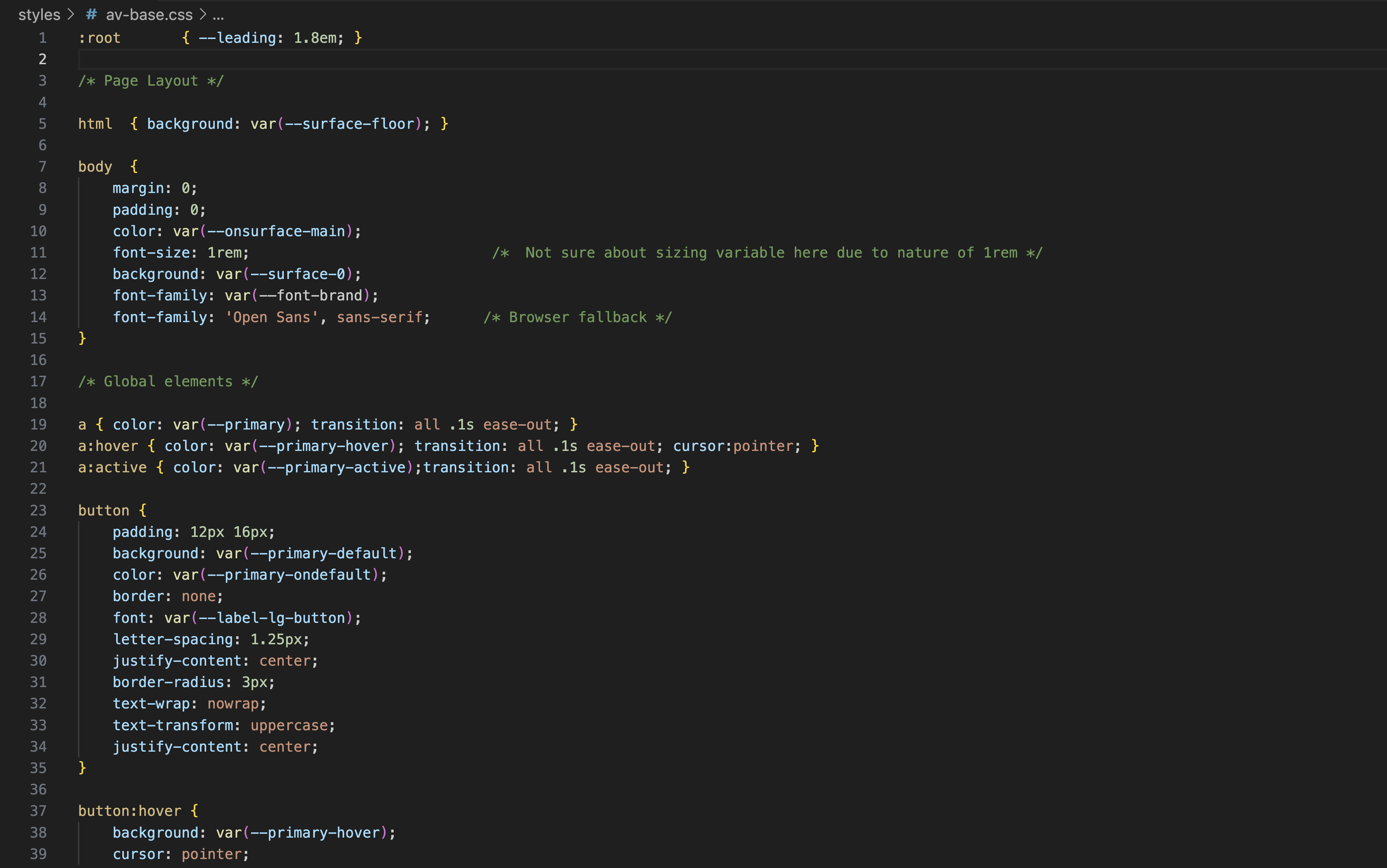1387x868 pixels.
Task: Expand the chevron after styles breadcrumb
Action: (x=71, y=15)
